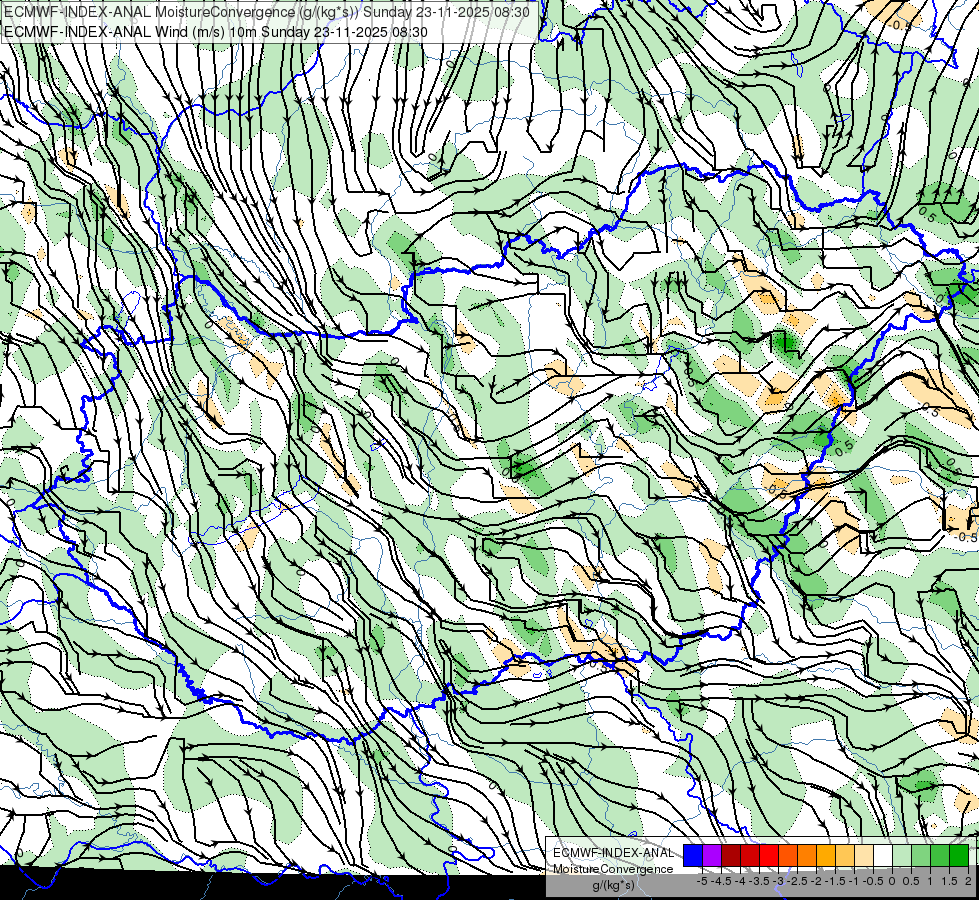
Task: Click the legend's MoistureConvergence label
Action: [x=613, y=869]
